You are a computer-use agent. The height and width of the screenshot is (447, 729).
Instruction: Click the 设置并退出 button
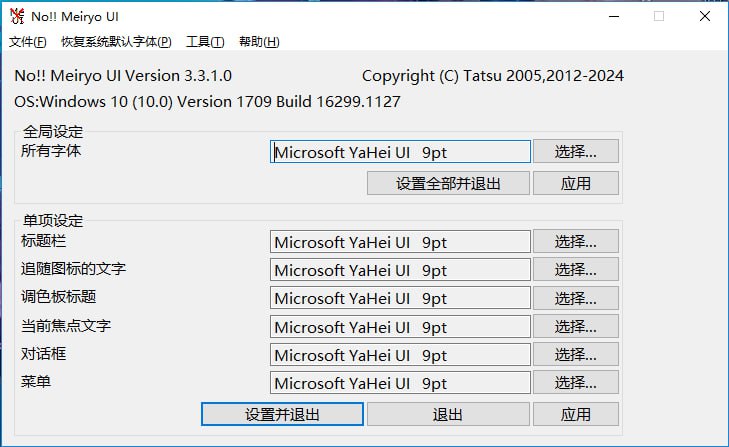tap(282, 414)
